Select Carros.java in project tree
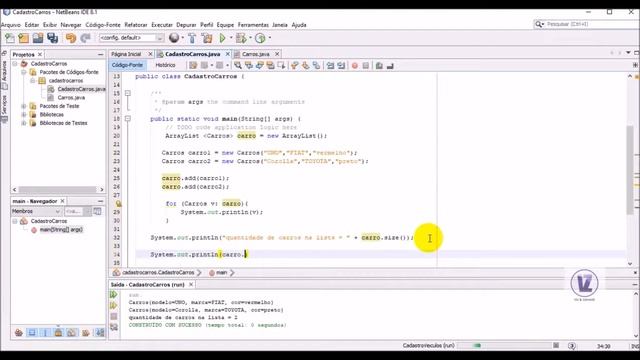 point(71,98)
